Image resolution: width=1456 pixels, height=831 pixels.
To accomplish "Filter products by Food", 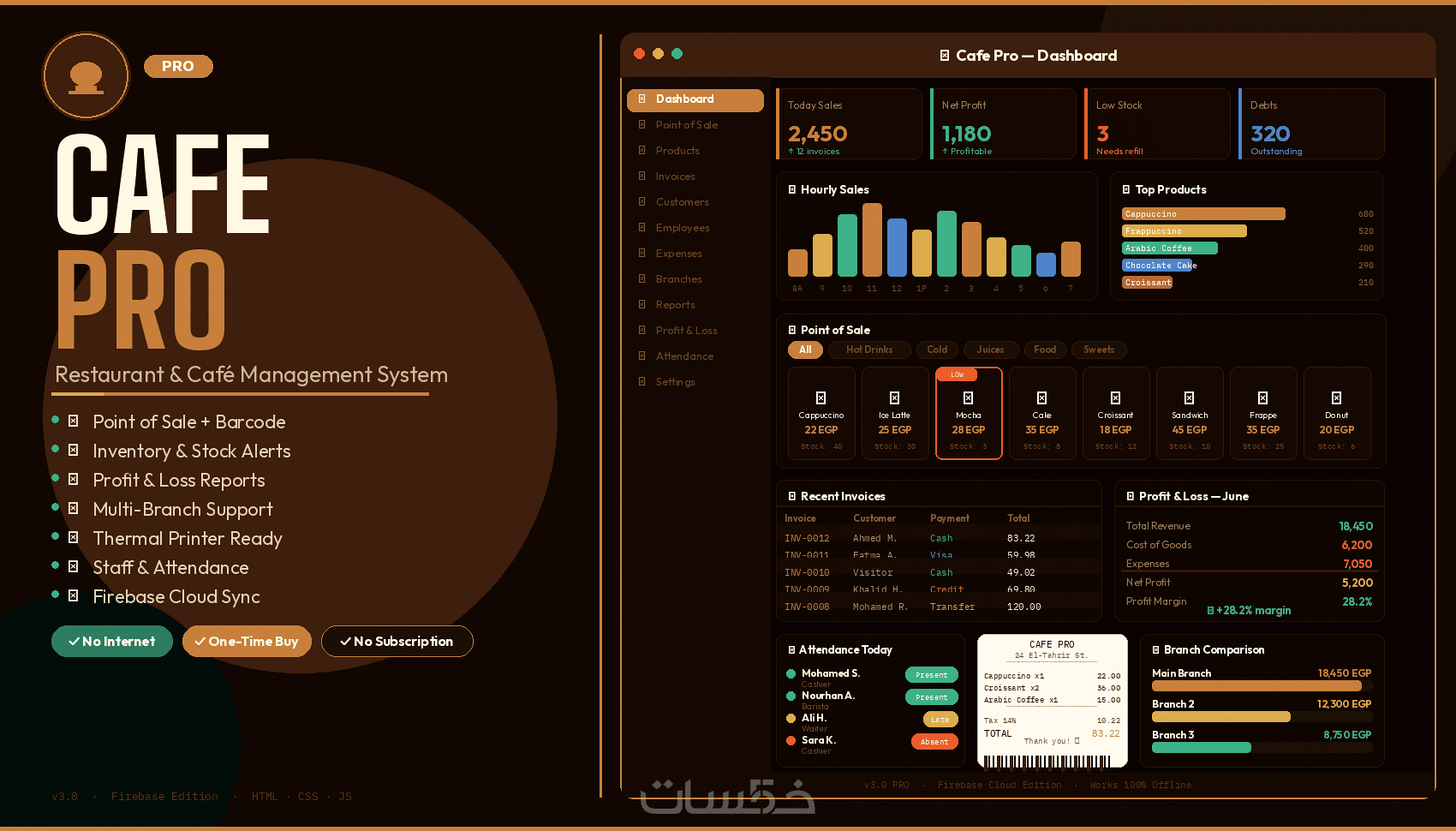I will pos(1045,350).
